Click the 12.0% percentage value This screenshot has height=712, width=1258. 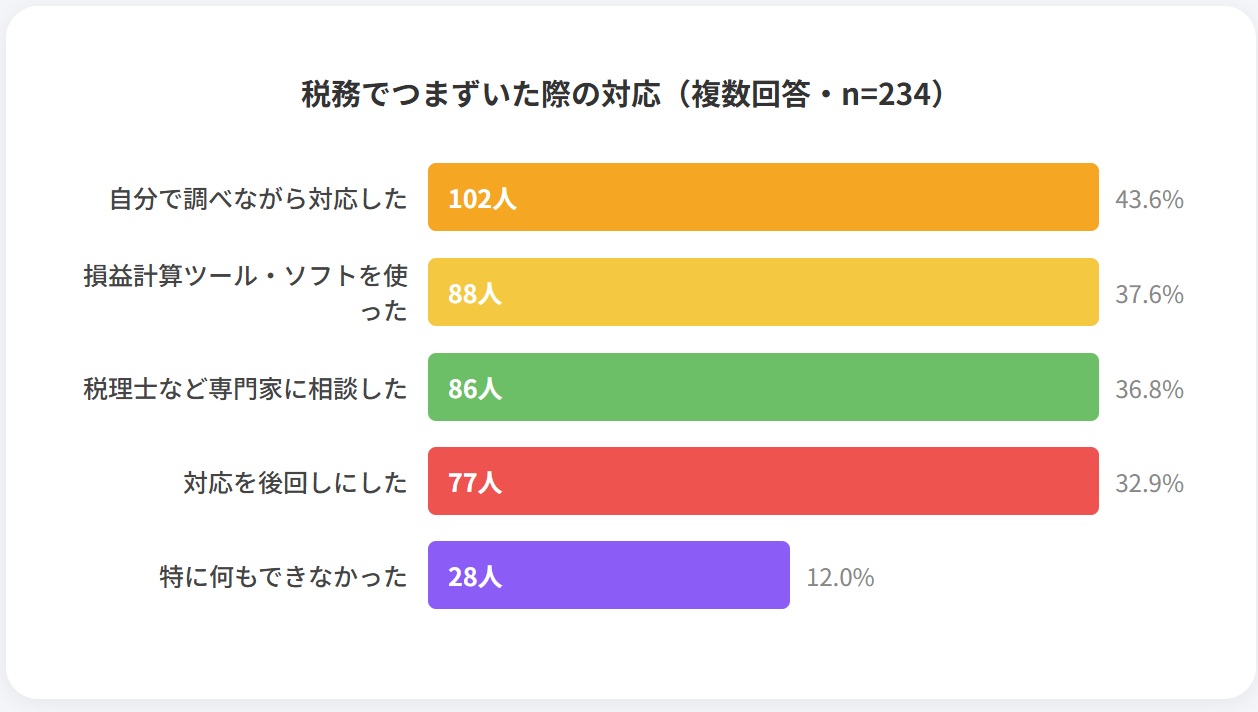[840, 577]
